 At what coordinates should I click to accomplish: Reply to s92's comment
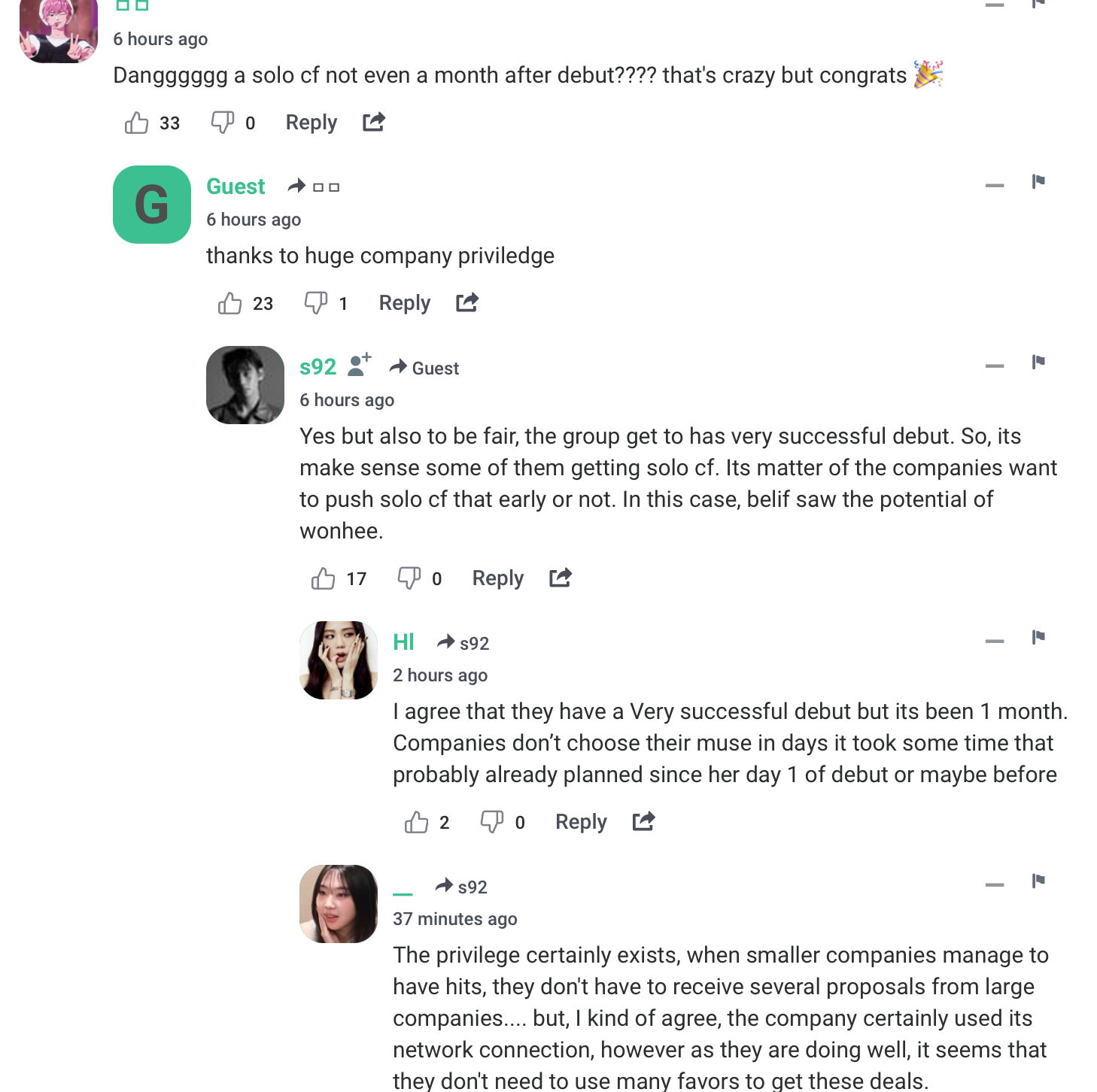click(x=498, y=578)
